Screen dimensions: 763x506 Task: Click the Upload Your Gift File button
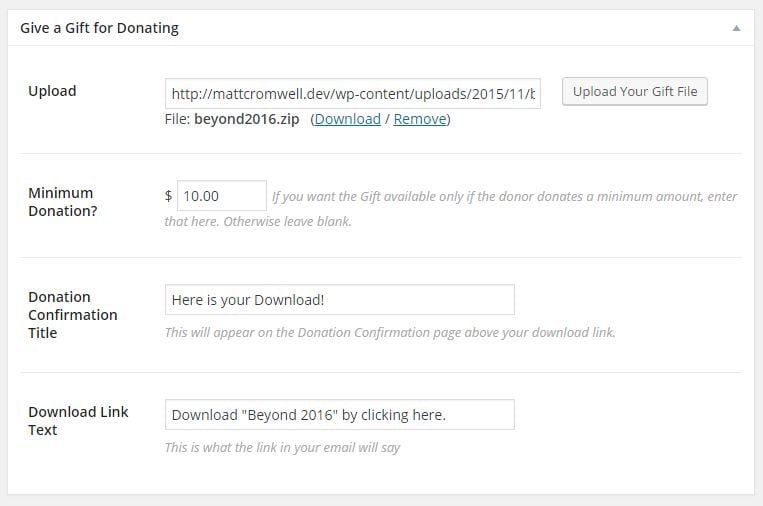tap(635, 91)
